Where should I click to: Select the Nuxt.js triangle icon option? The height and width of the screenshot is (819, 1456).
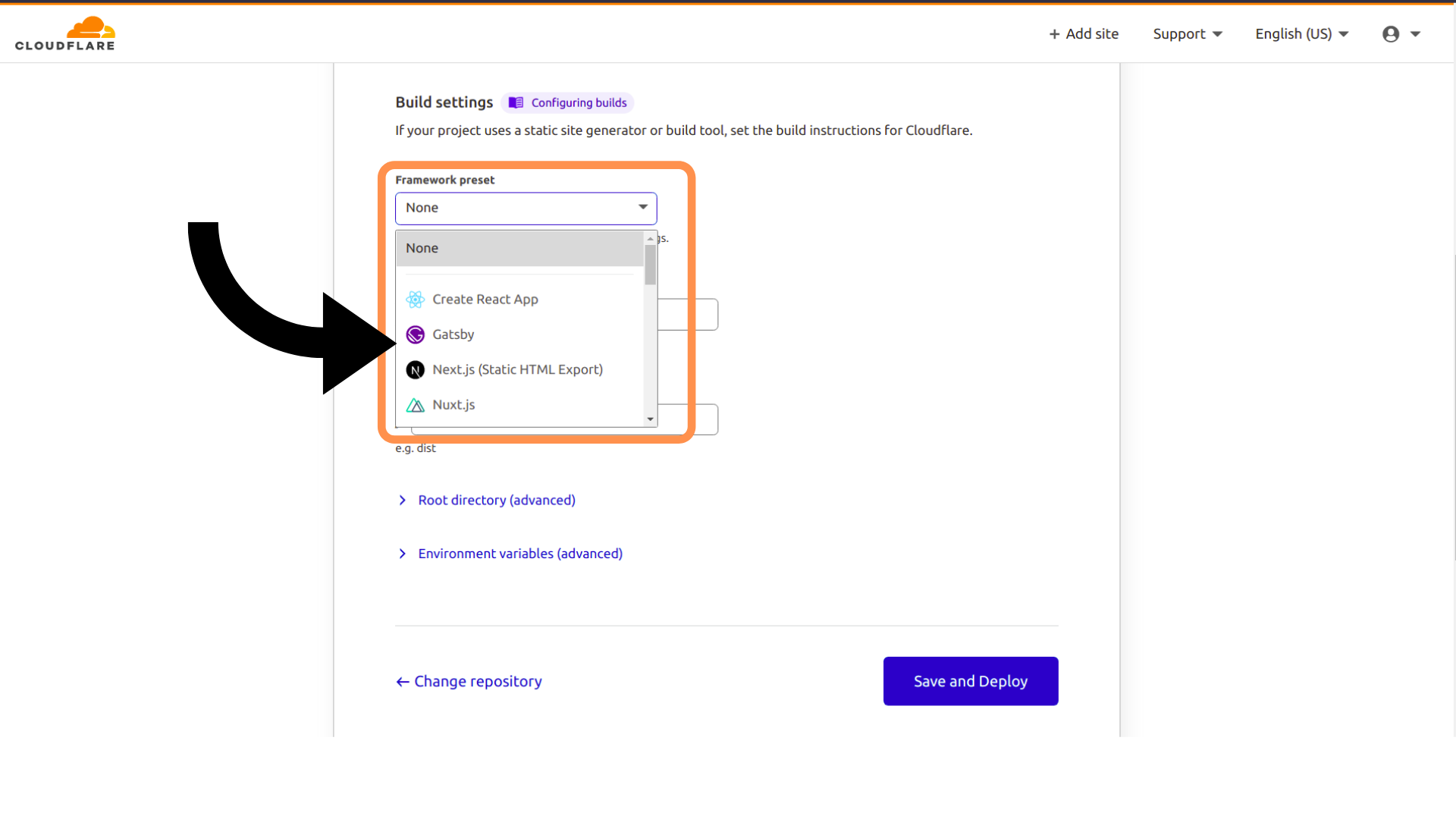415,405
